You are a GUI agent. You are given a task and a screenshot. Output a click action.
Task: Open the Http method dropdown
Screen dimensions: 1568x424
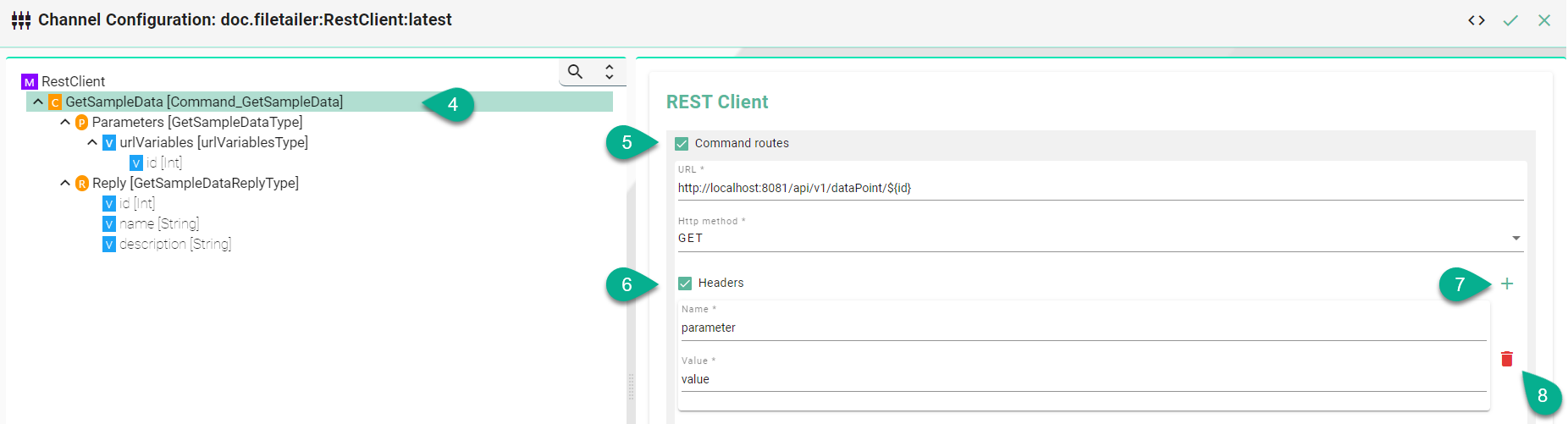point(1099,239)
